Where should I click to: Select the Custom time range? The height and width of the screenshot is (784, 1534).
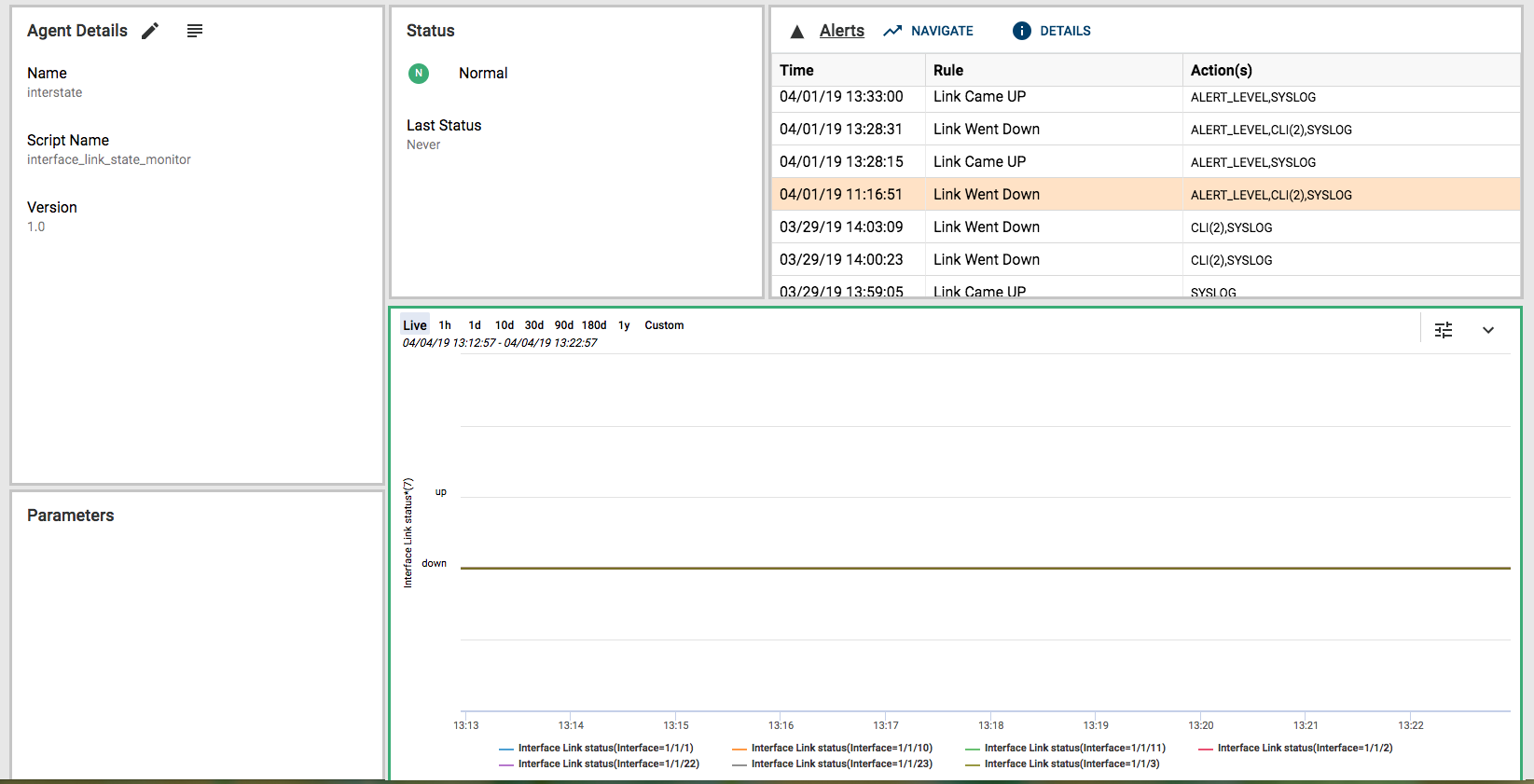664,325
